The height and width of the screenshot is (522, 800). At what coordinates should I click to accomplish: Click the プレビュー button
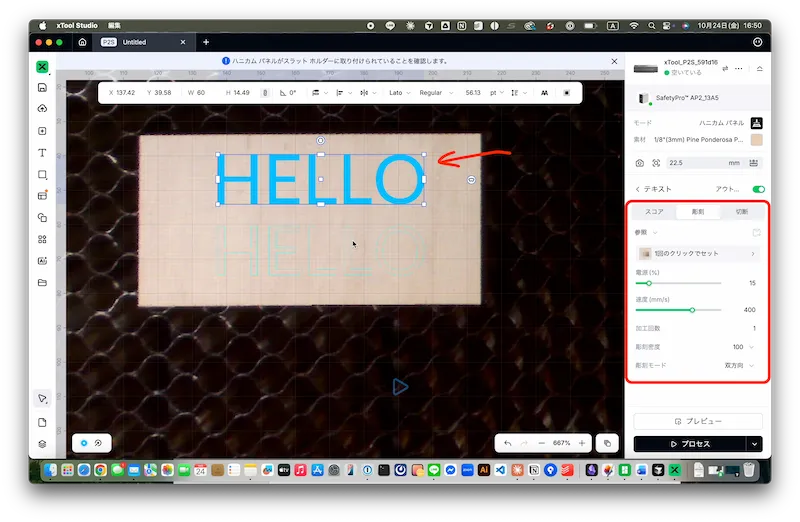[698, 422]
